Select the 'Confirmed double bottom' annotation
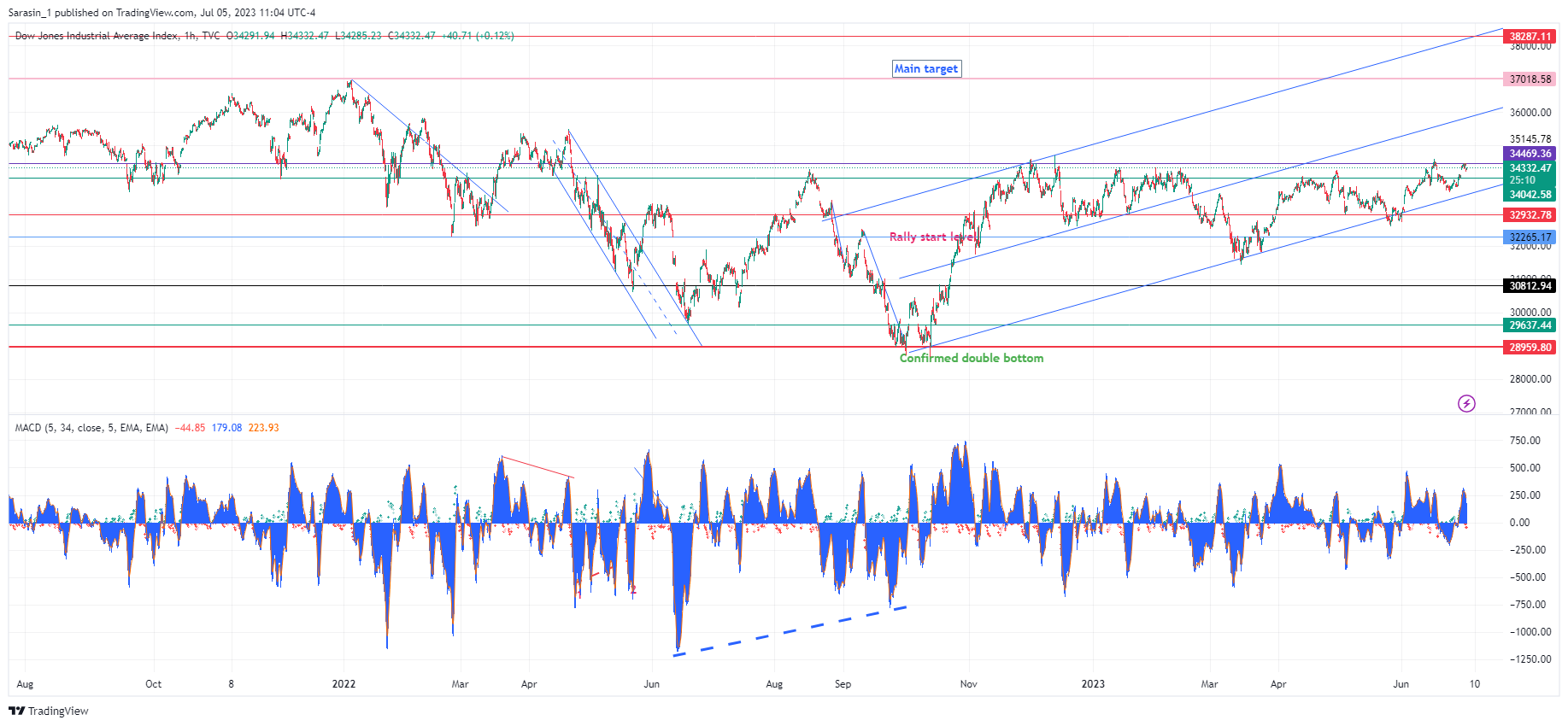 click(972, 358)
